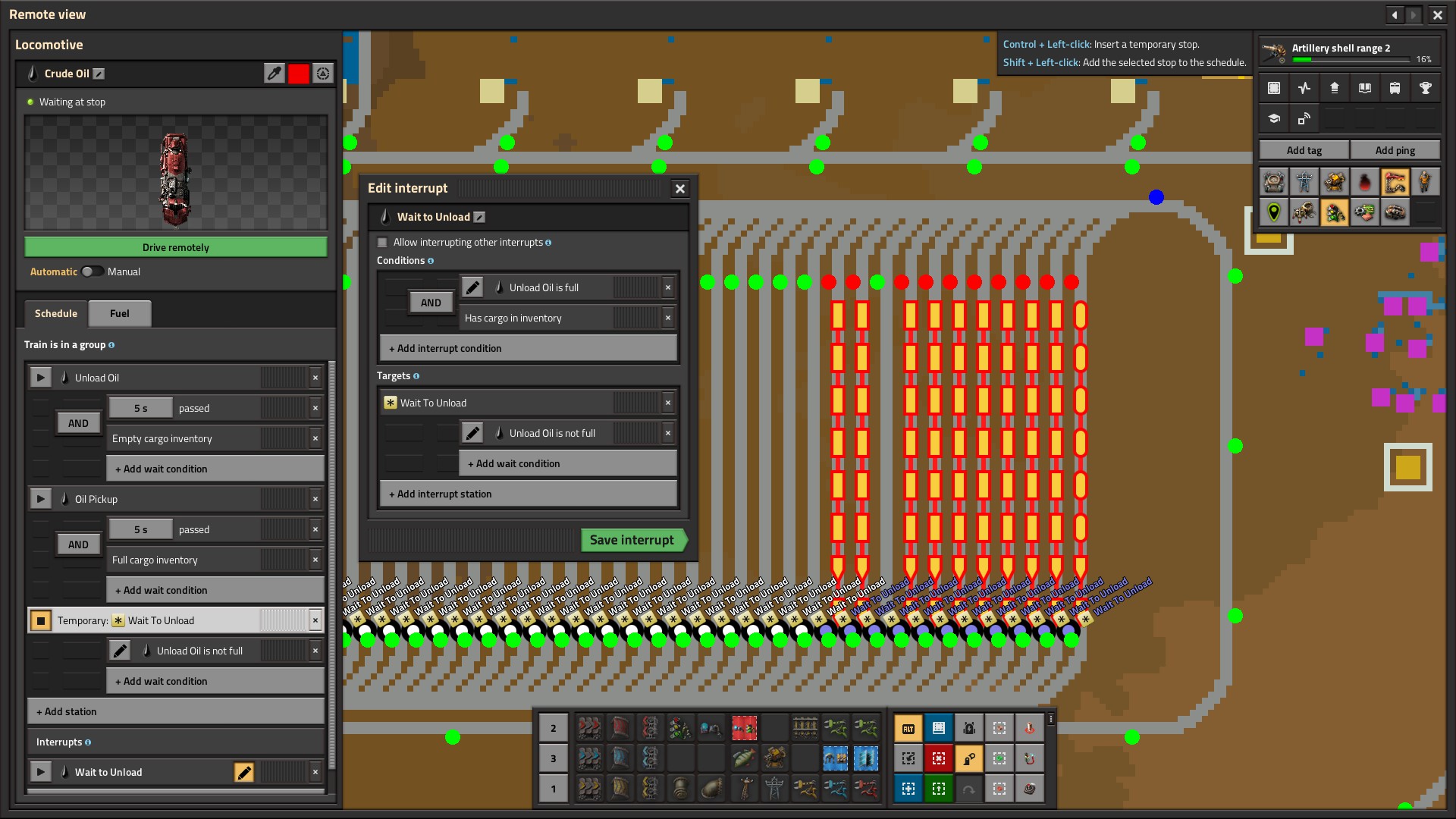Open shortcut bar three-dots menu

1051,719
